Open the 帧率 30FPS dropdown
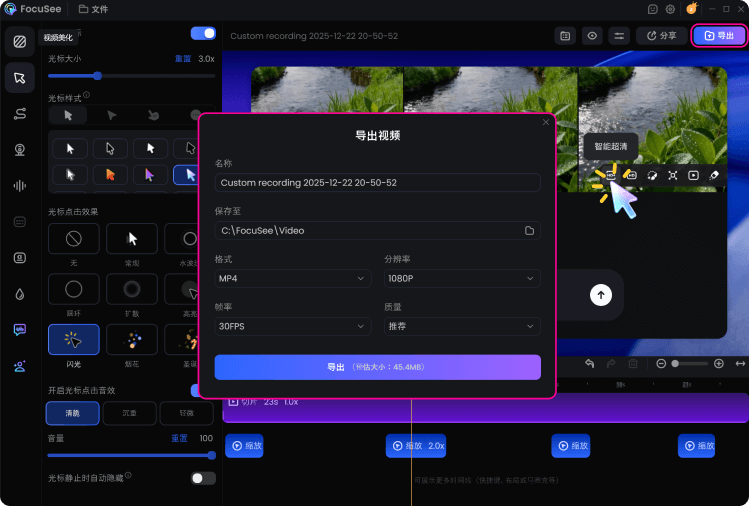 click(x=293, y=326)
